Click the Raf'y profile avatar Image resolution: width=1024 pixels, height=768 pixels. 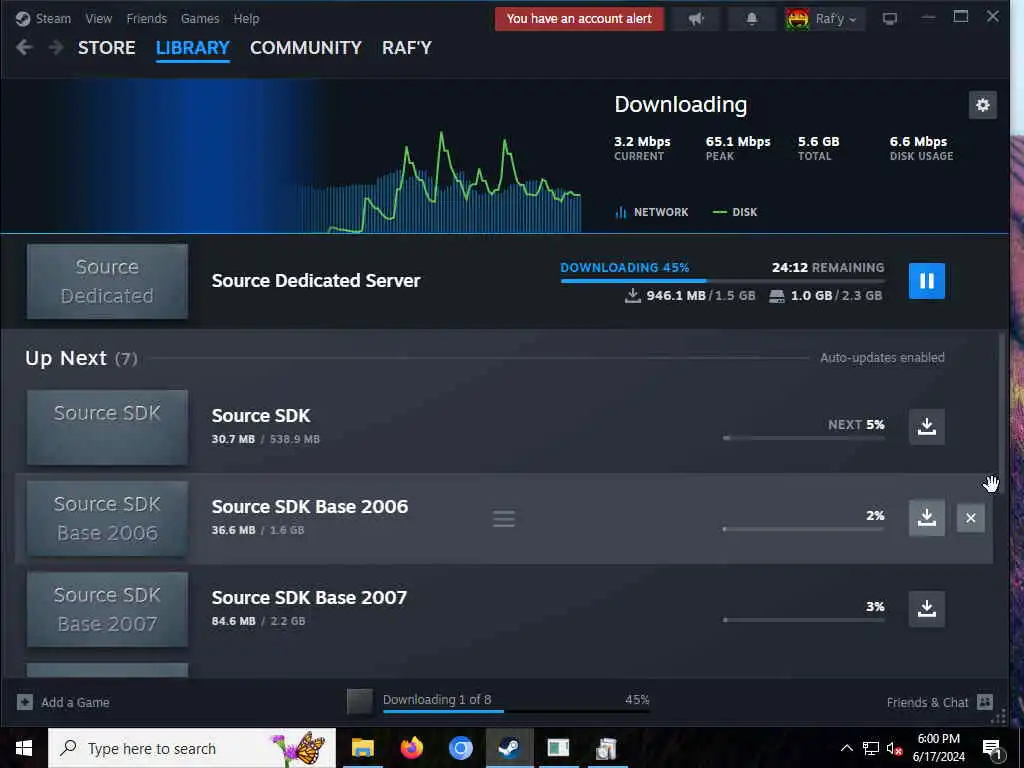[x=797, y=19]
